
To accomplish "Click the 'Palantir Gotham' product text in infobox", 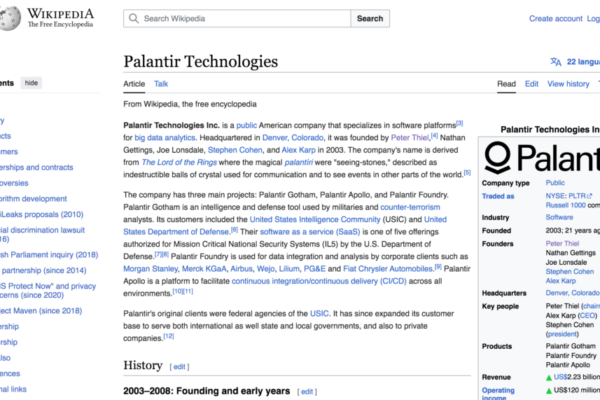I will [x=571, y=346].
